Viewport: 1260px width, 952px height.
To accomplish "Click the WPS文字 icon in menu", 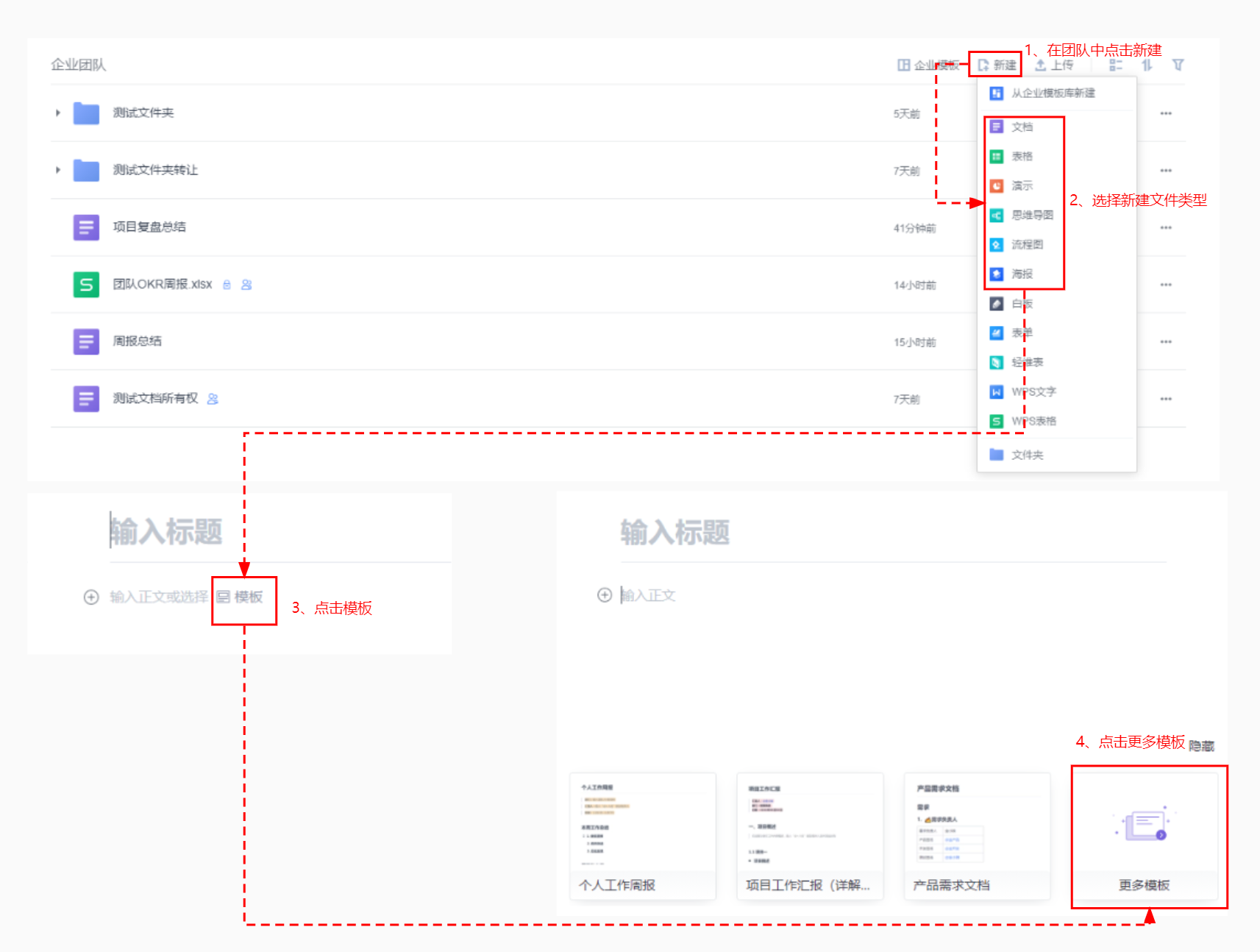I will coord(996,391).
